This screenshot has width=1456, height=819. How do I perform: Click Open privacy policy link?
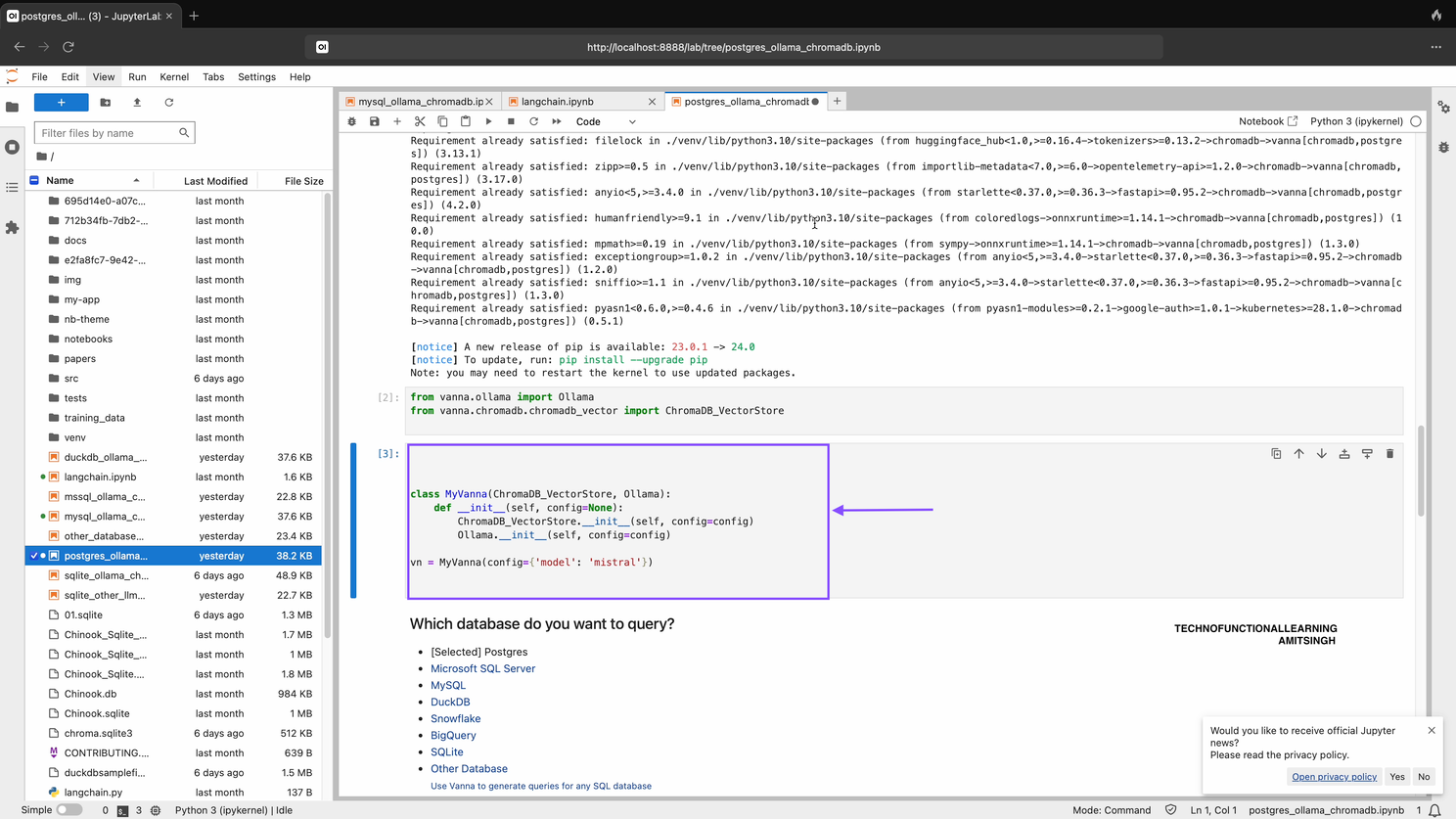1334,777
